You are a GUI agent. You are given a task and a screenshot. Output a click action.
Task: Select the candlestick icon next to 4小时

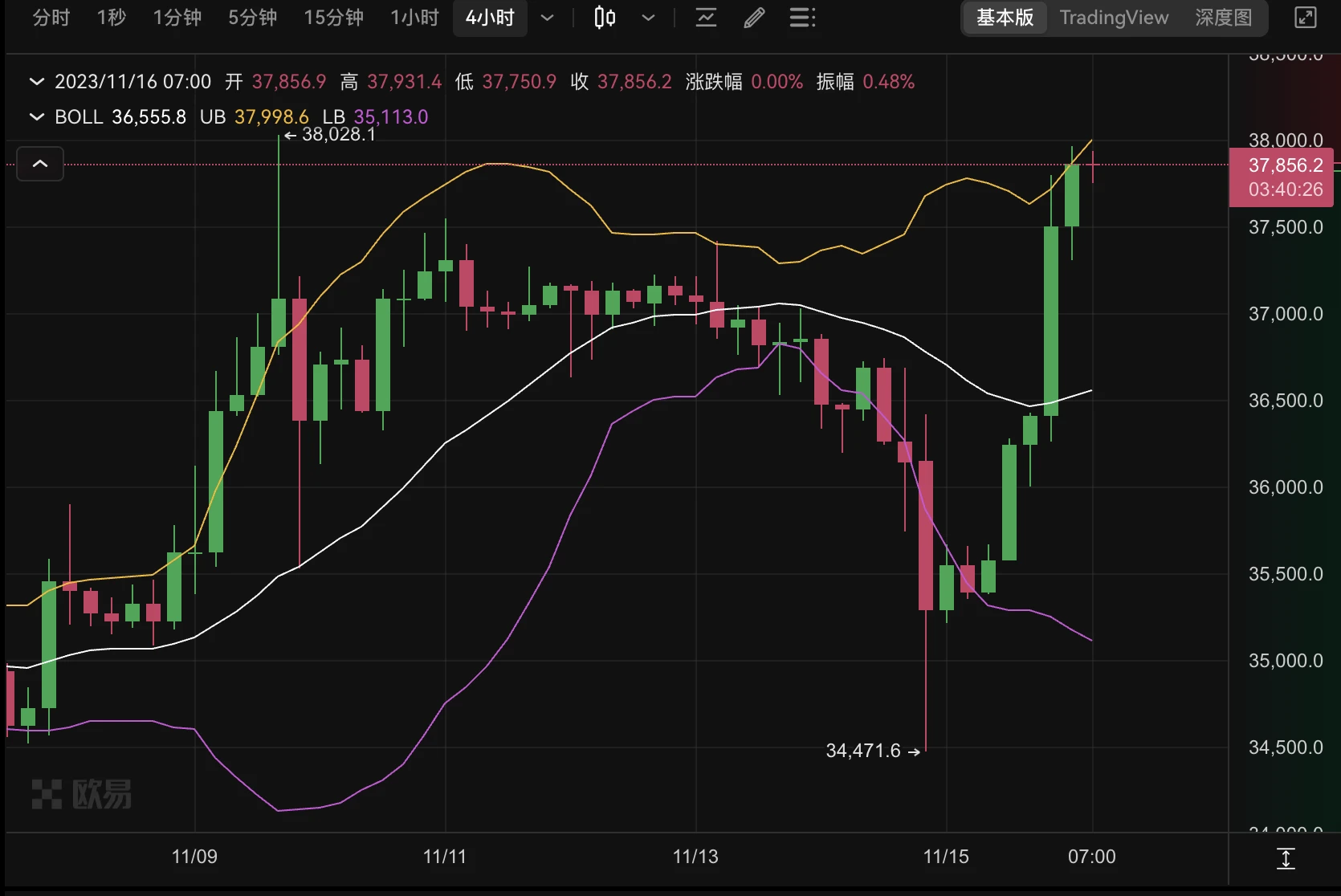604,18
